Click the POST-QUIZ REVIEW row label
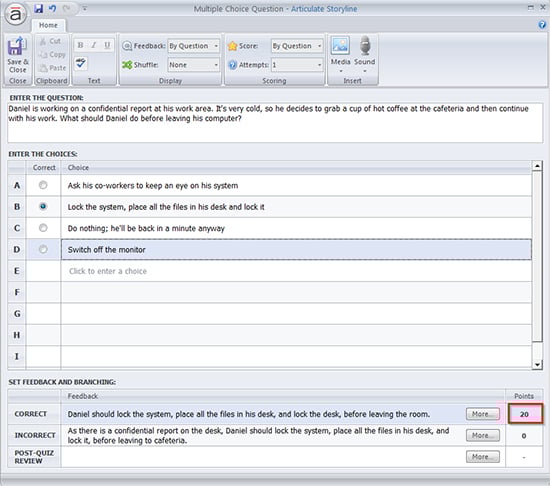 [x=34, y=457]
